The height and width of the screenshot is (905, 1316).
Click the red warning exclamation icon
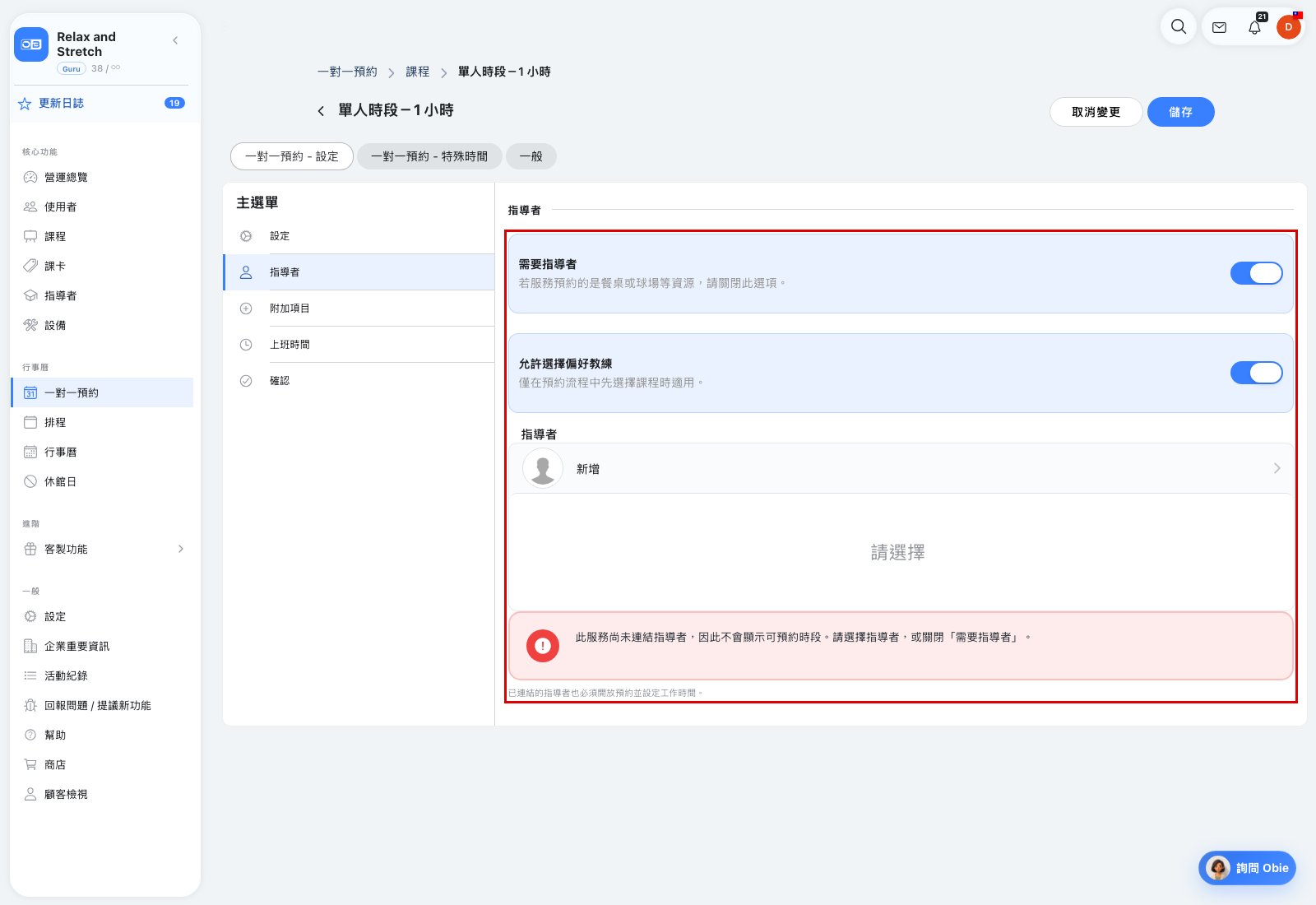(x=543, y=646)
